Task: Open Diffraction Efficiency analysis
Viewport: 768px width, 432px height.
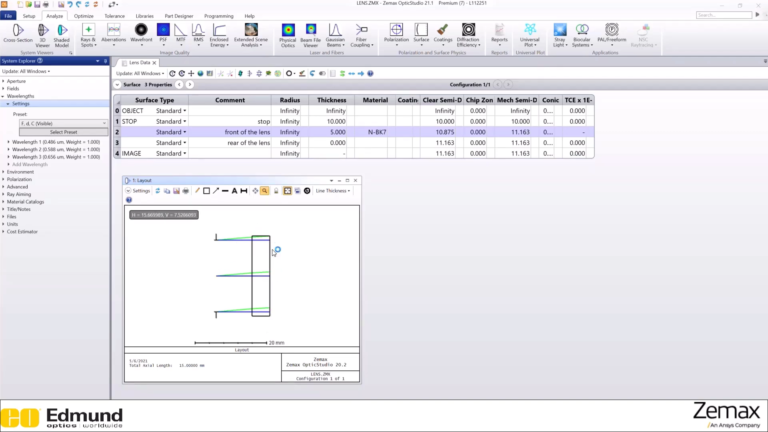Action: pos(468,35)
